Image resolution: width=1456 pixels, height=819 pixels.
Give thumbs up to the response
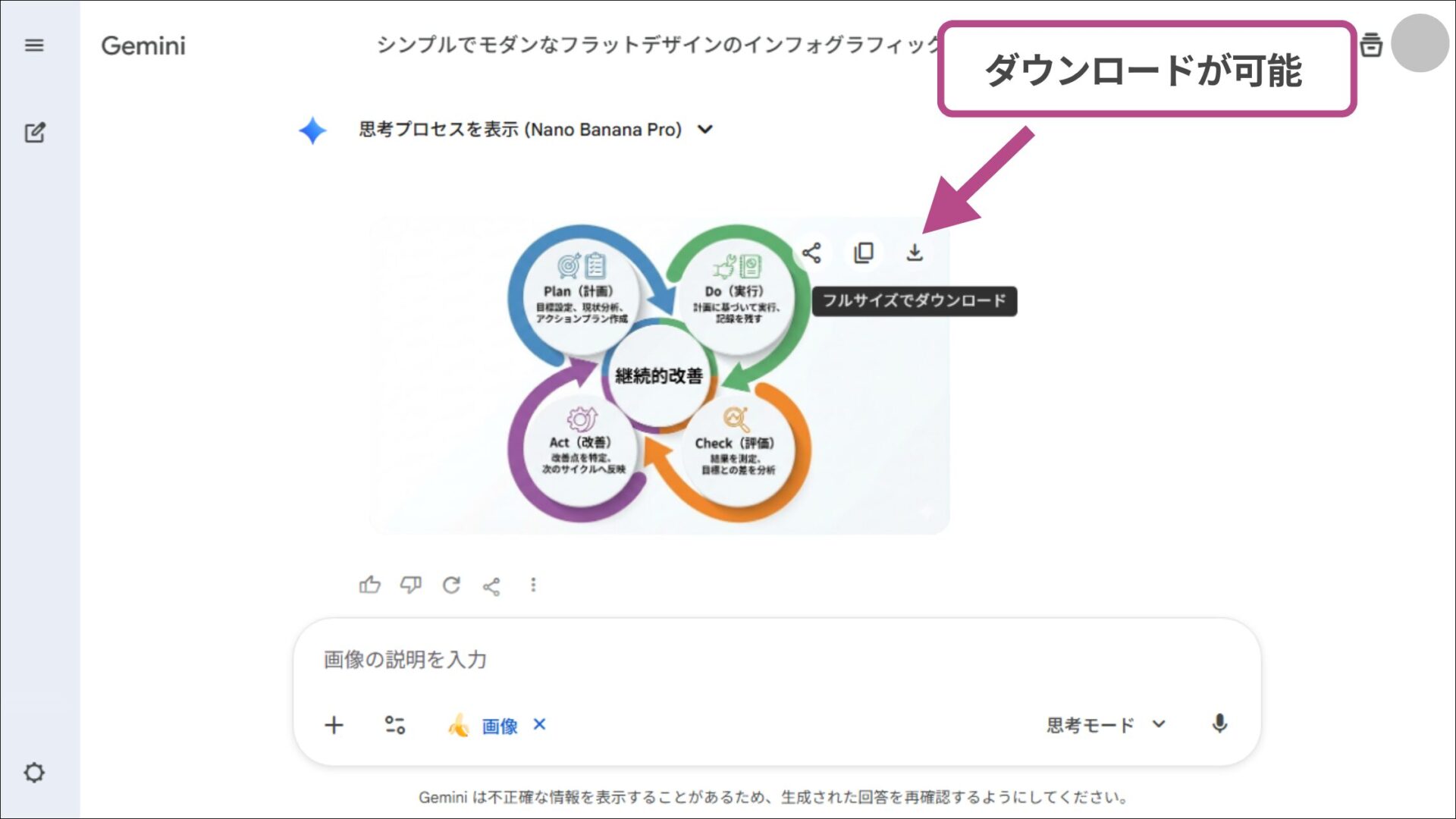click(x=369, y=585)
